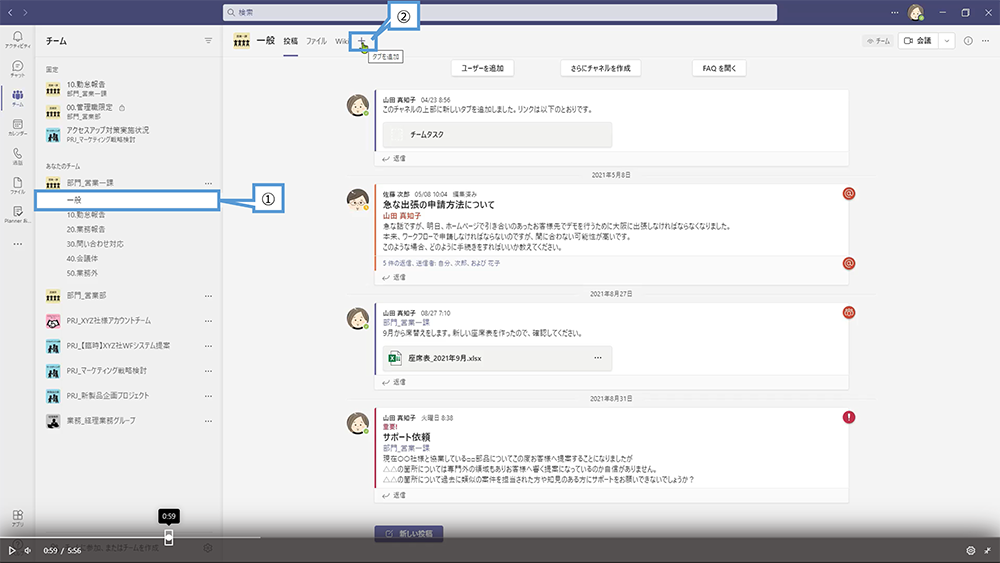Exit fullscreen in the video player
This screenshot has width=1000, height=563.
(987, 550)
